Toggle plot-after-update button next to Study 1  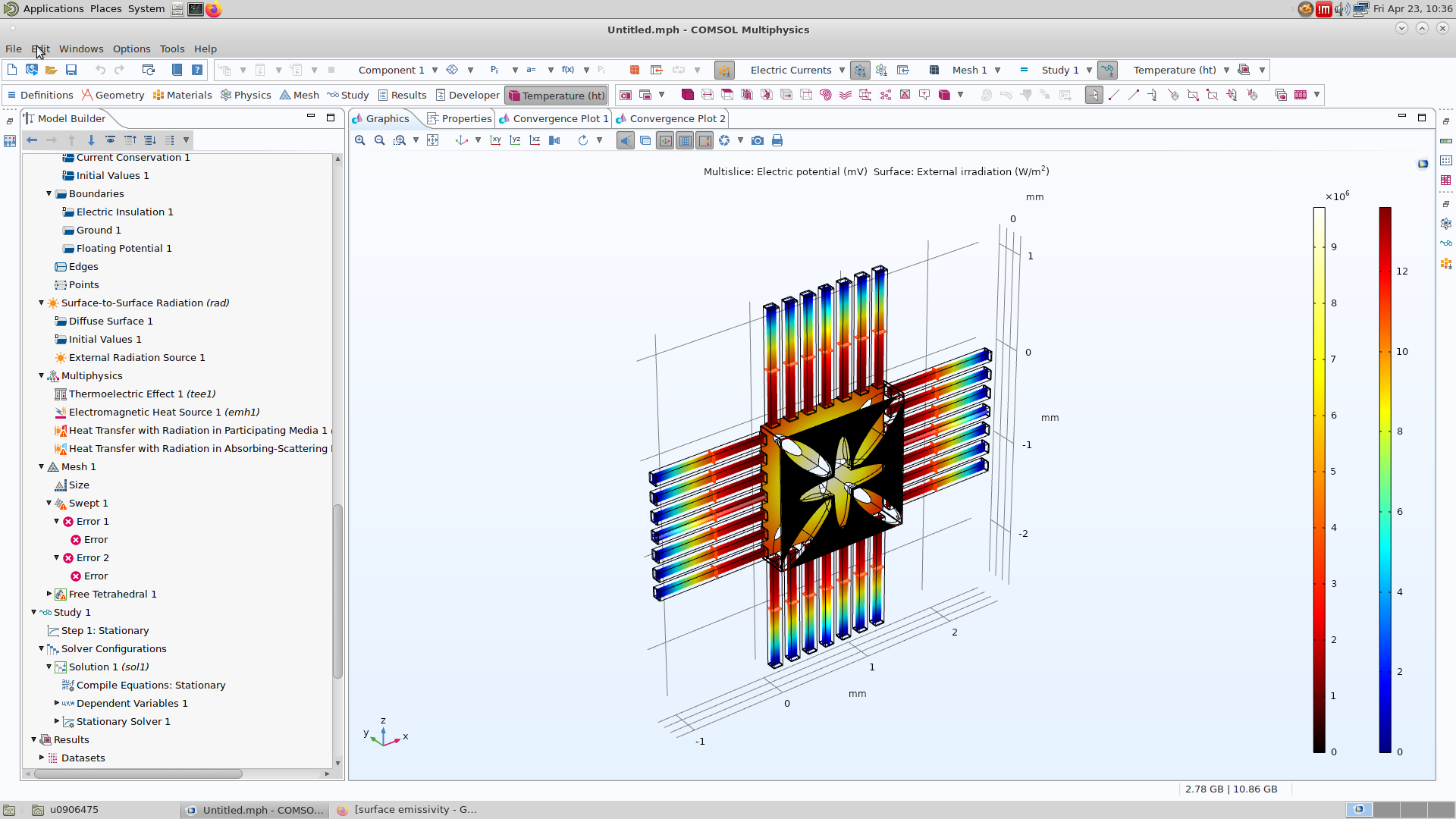pyautogui.click(x=1107, y=70)
